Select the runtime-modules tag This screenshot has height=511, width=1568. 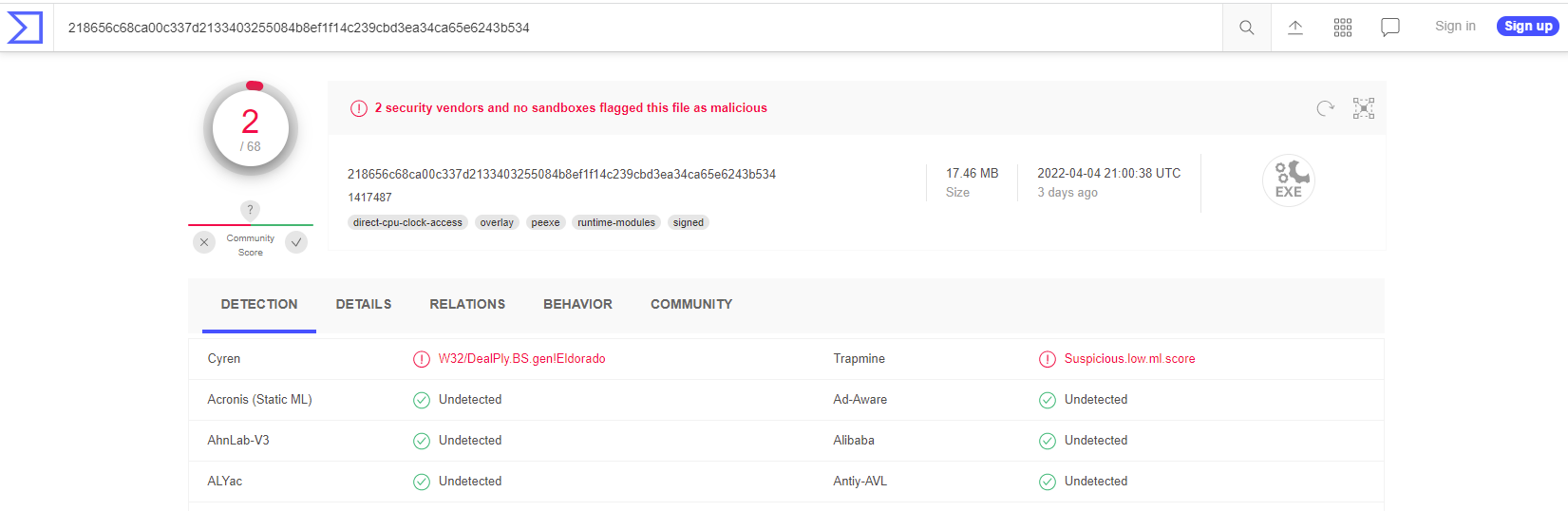point(616,222)
